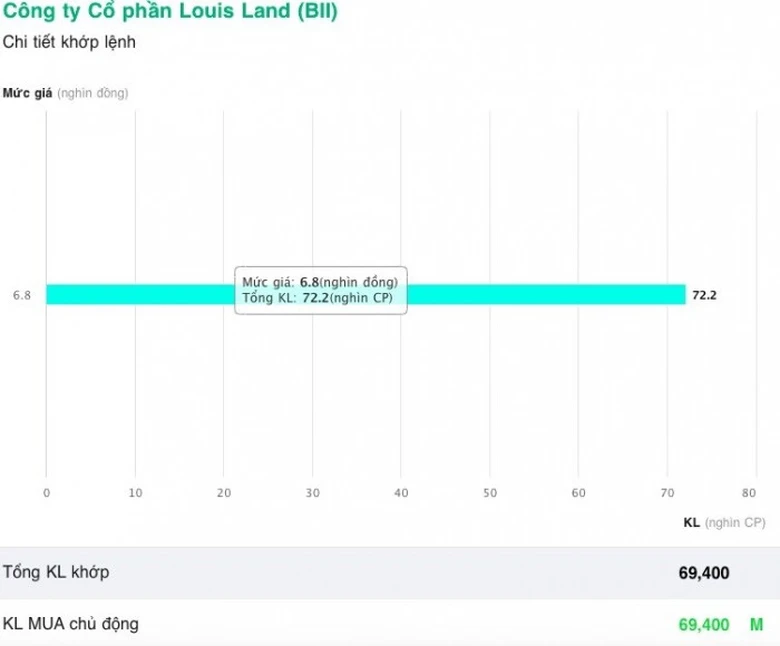Click the 72.2 data label beside the bar
This screenshot has height=646, width=780.
click(705, 295)
